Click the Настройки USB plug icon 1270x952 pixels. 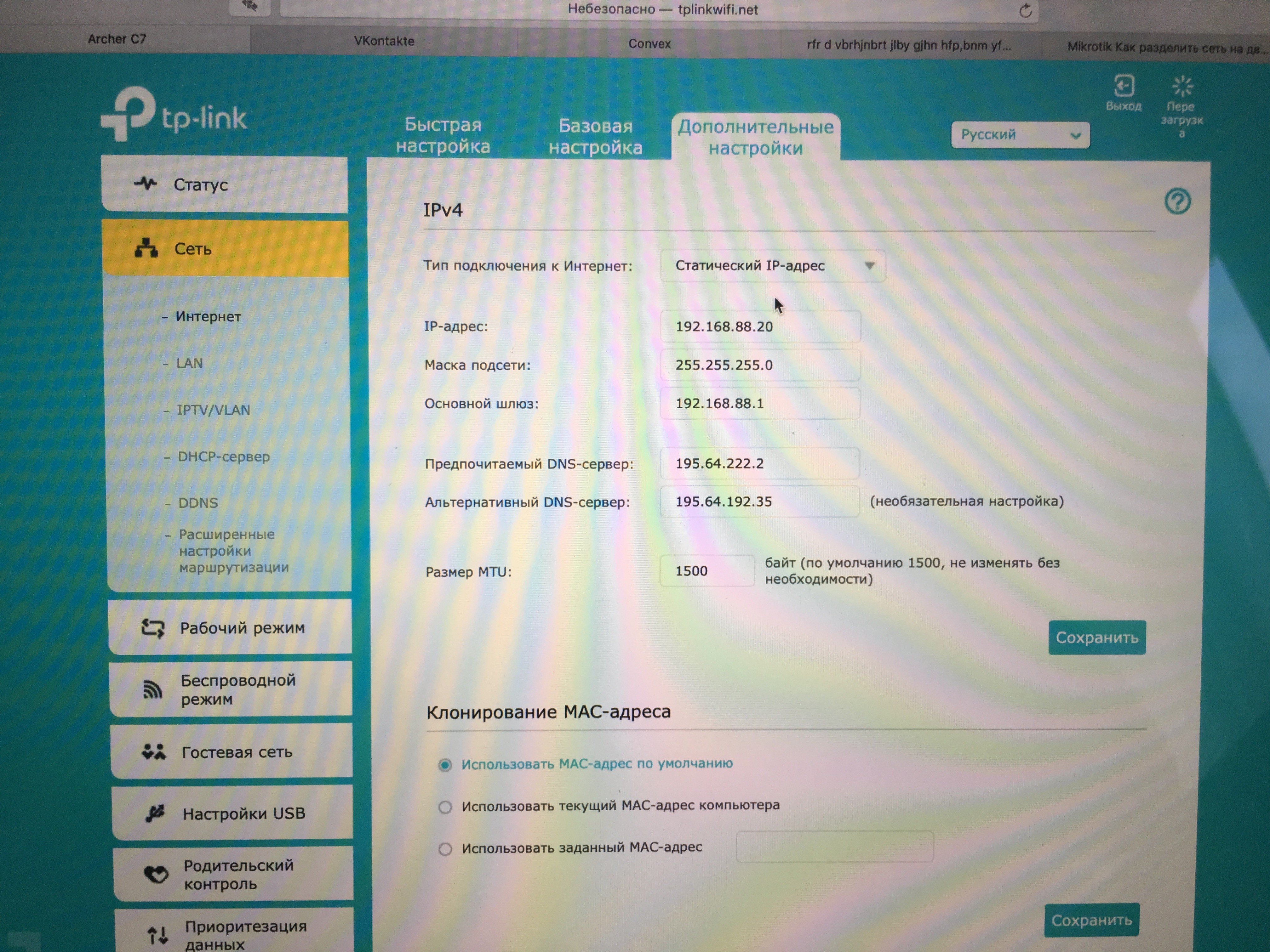(155, 813)
